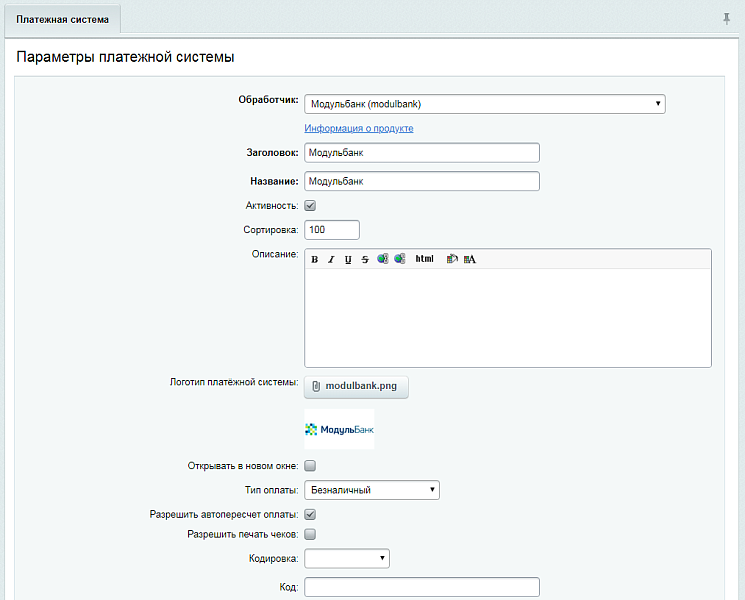This screenshot has width=745, height=600.
Task: Apply italic formatting in the description editor
Action: tap(331, 259)
